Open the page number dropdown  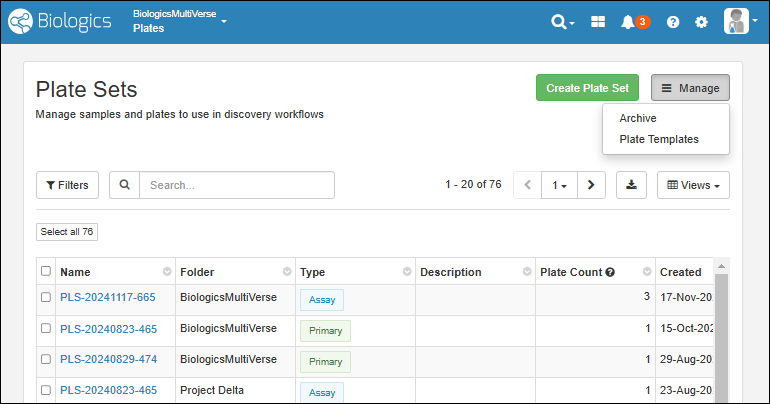click(x=560, y=185)
